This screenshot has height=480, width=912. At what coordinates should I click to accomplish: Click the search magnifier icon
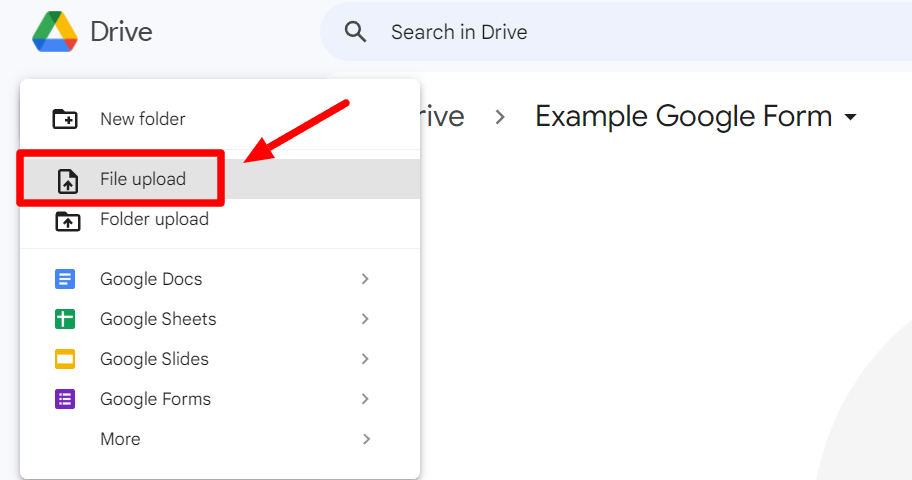coord(355,32)
